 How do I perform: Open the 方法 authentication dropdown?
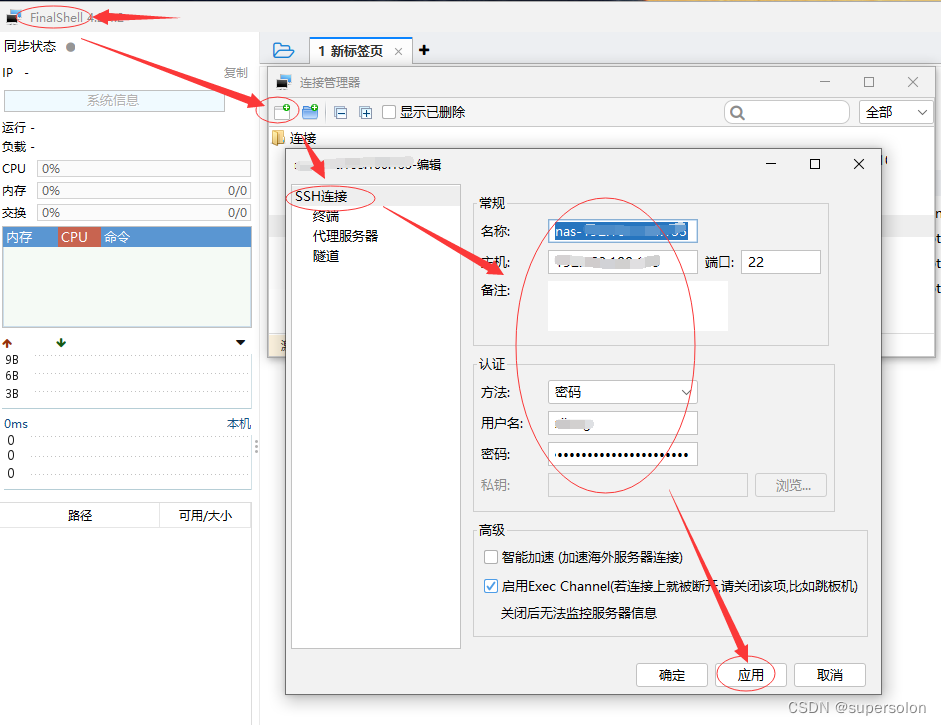(x=621, y=391)
